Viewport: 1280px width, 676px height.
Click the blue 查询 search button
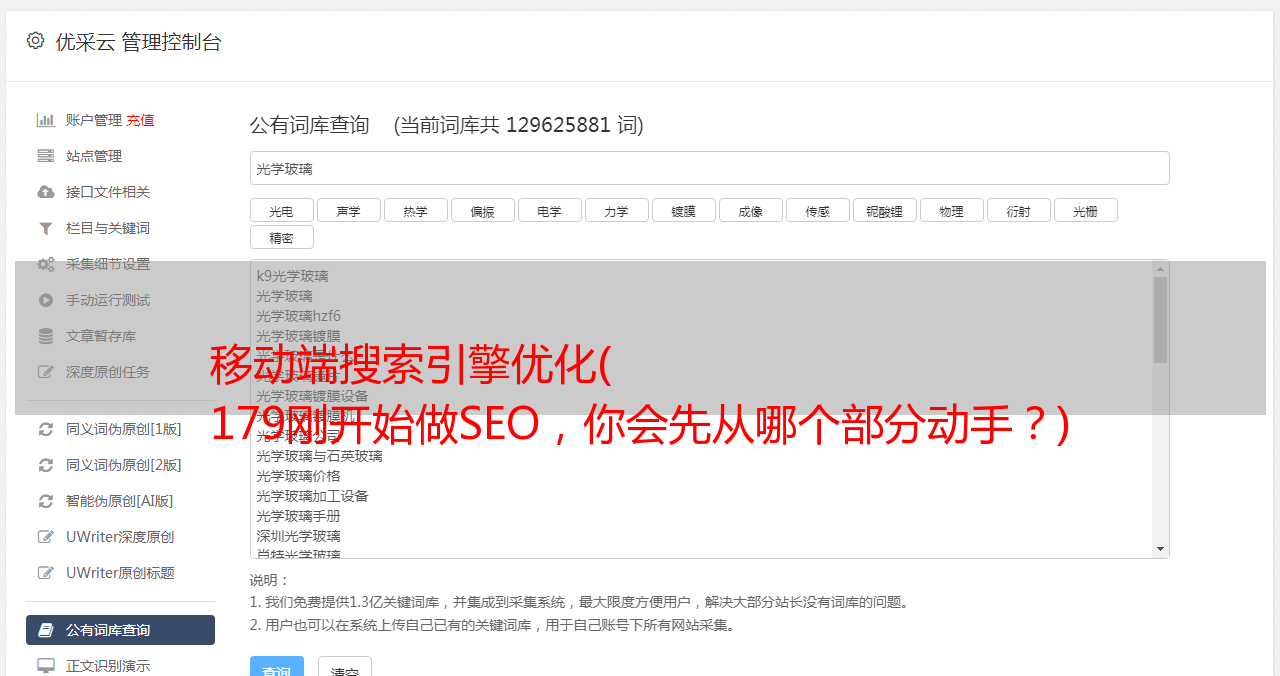(x=276, y=668)
